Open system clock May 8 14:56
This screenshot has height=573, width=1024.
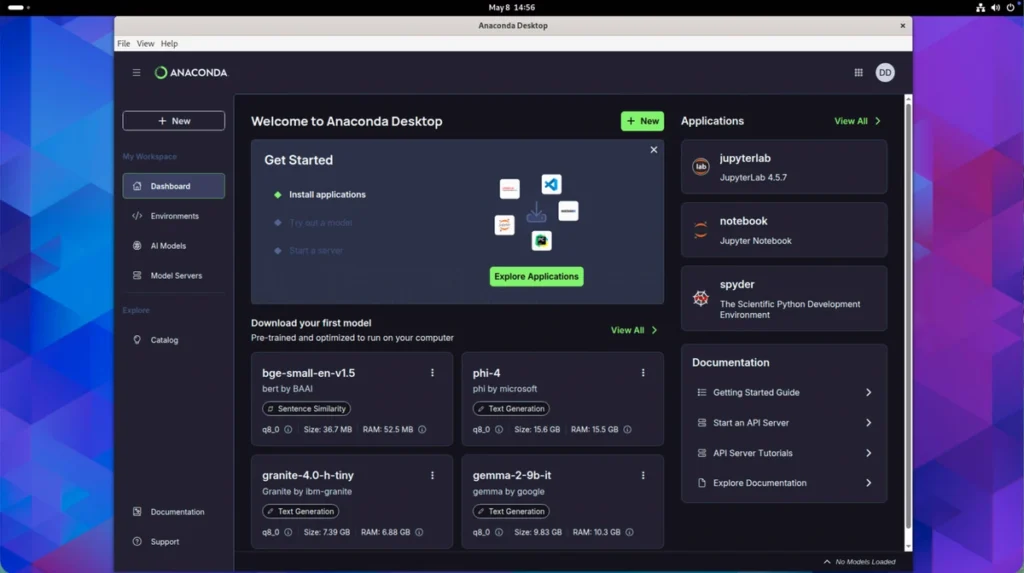tap(511, 7)
